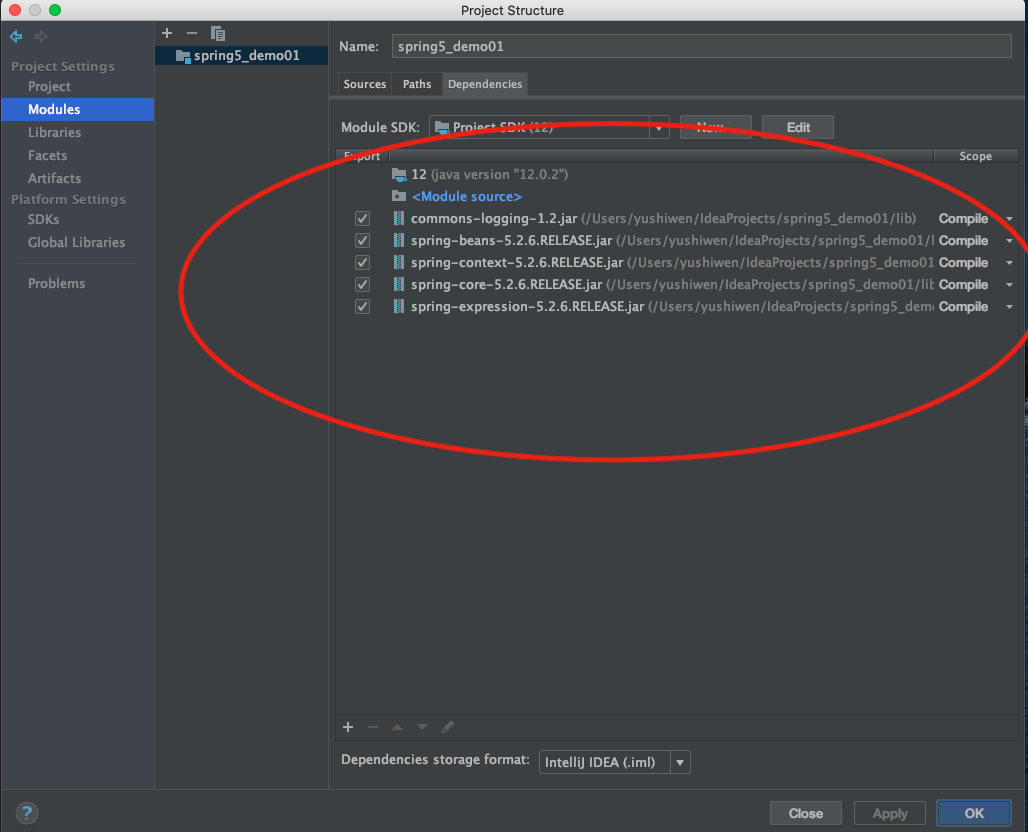1028x832 pixels.
Task: Toggle export checkbox for spring-expression-5.2.6.RELEASE.jar
Action: (x=363, y=306)
